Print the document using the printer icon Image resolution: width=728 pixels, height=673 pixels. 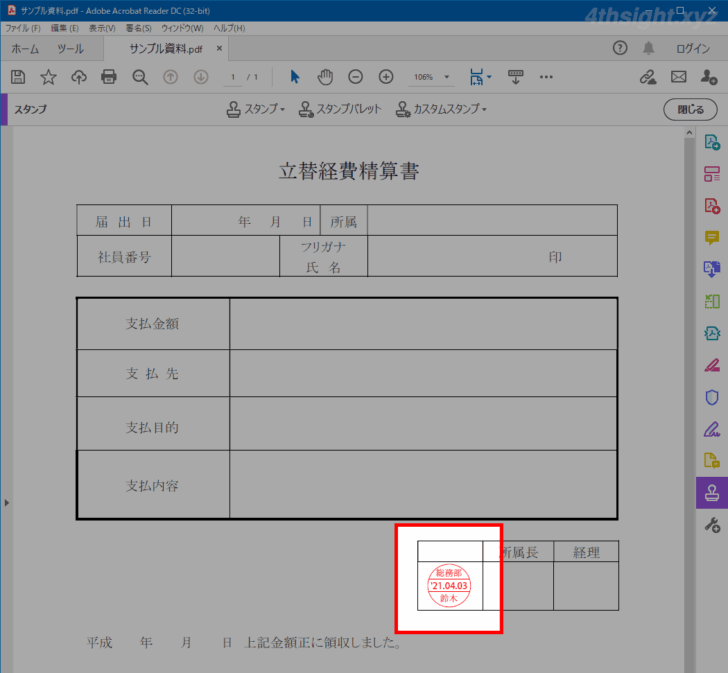pos(109,77)
